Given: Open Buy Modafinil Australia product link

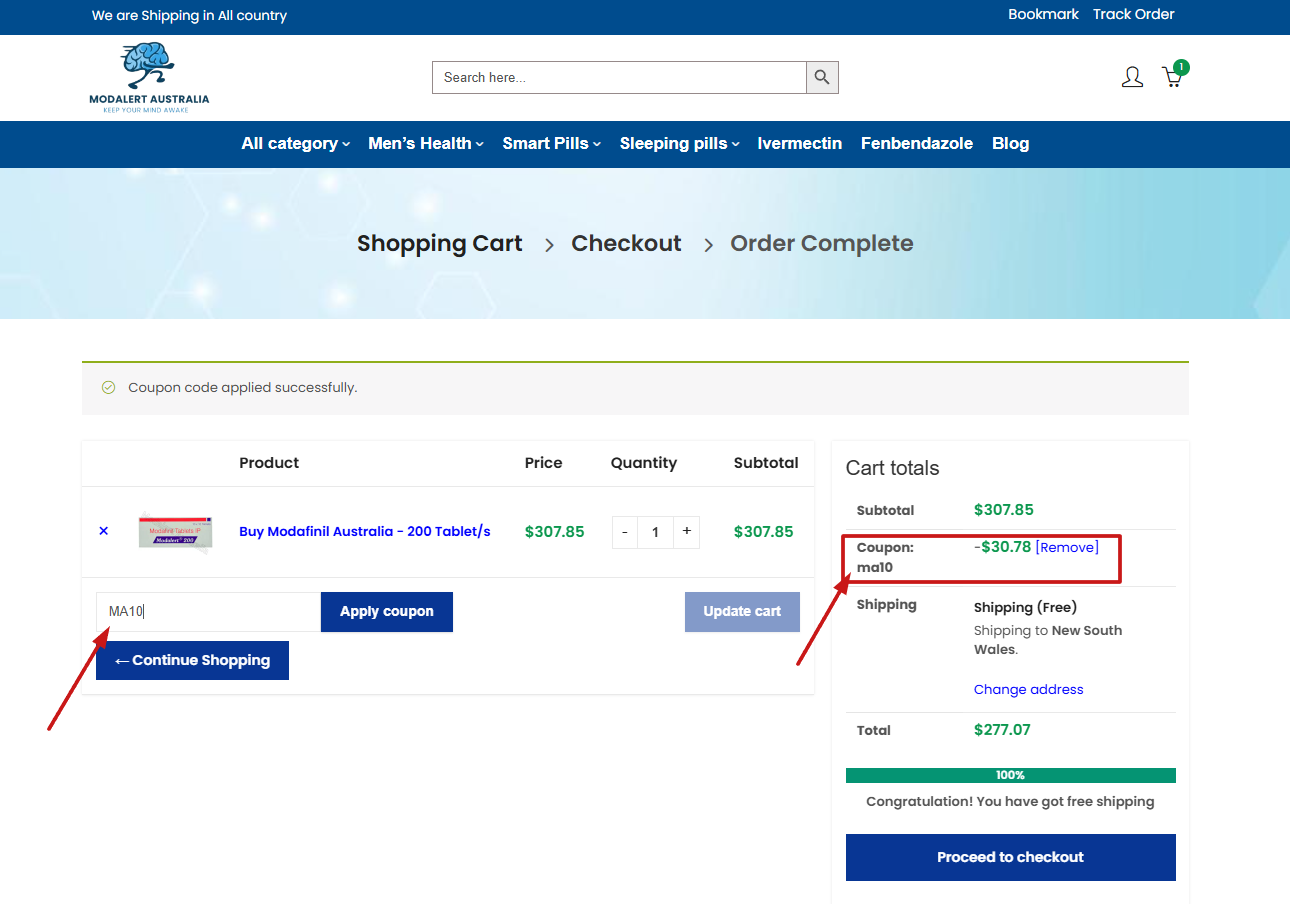Looking at the screenshot, I should [365, 531].
